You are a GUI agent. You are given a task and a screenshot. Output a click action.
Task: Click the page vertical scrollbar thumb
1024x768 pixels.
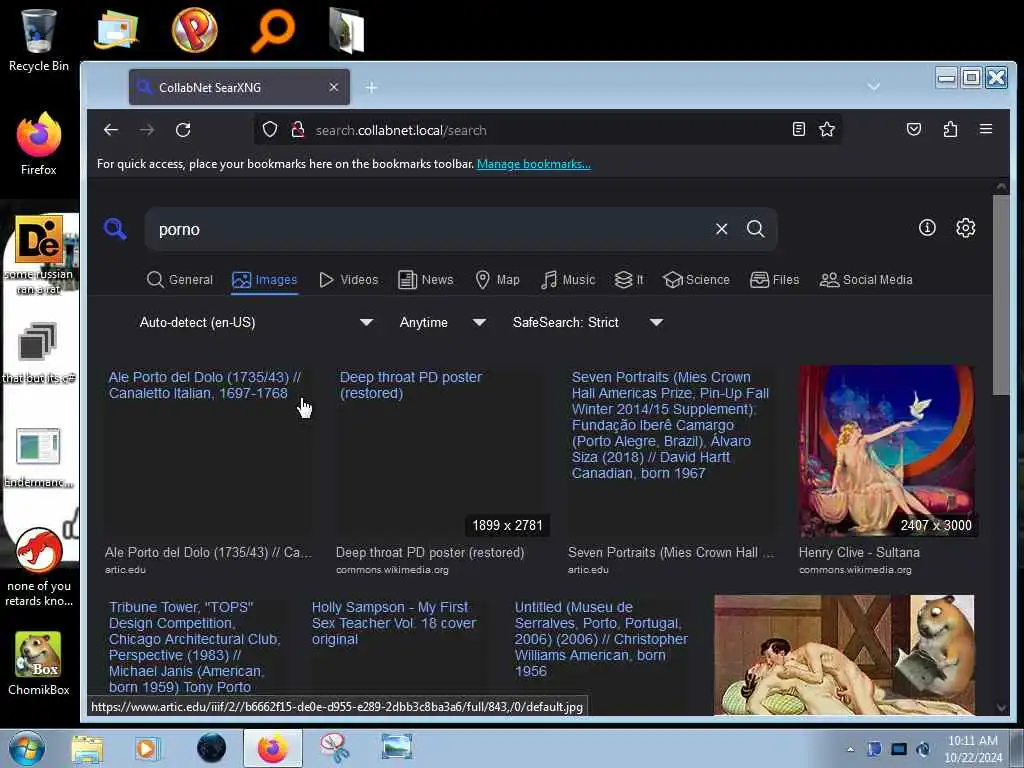[x=1000, y=295]
